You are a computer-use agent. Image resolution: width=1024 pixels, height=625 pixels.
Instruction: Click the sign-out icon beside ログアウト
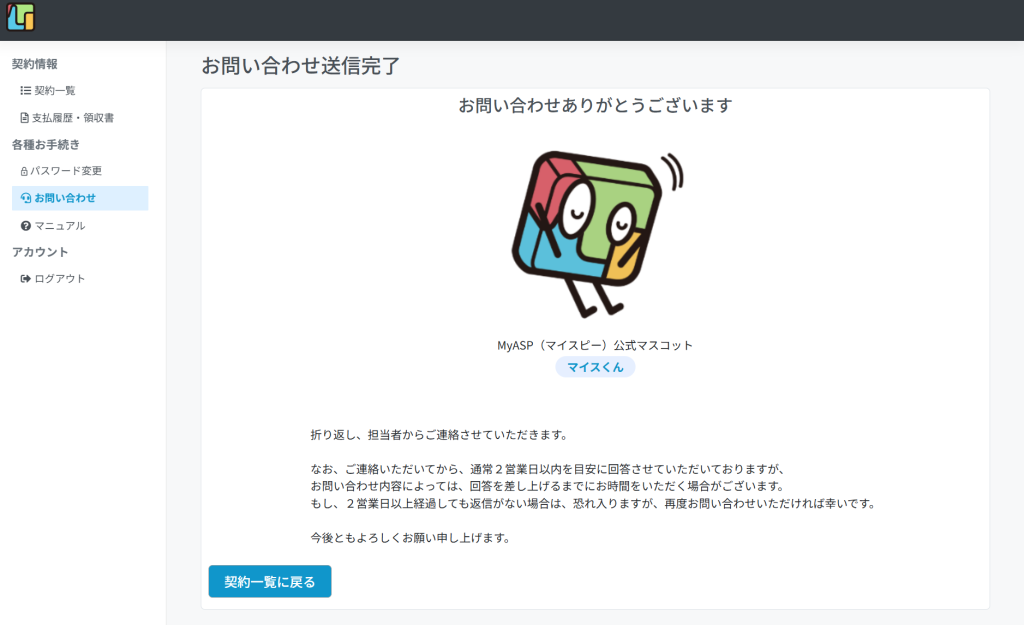pyautogui.click(x=26, y=279)
